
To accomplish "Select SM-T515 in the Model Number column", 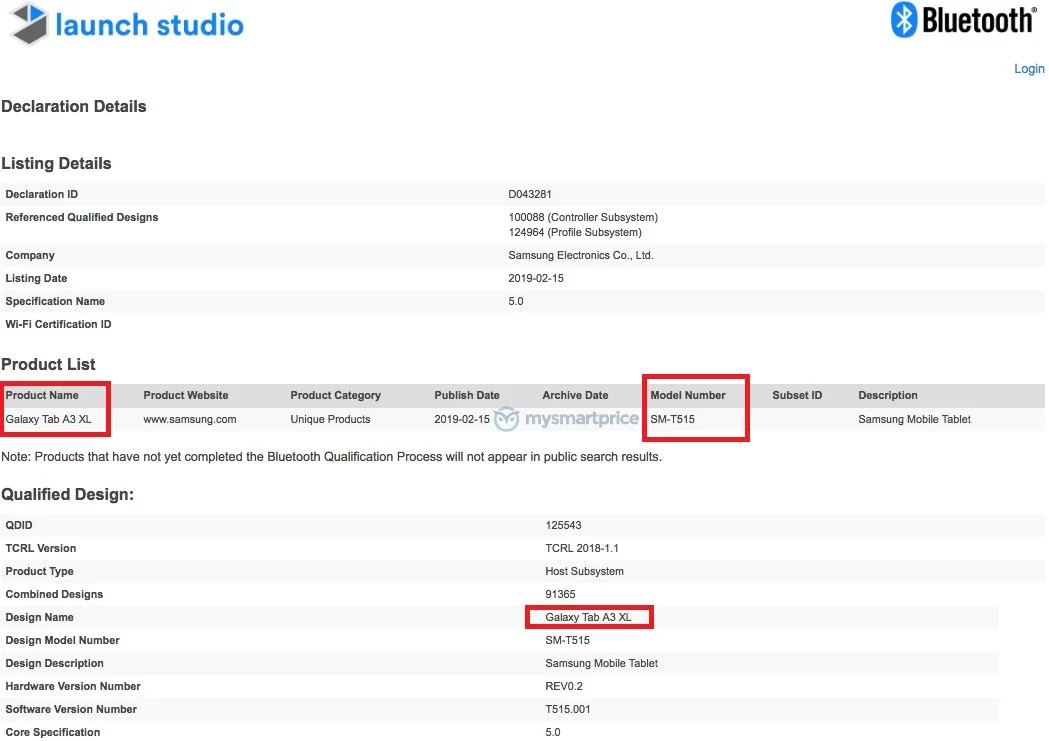I will point(672,419).
